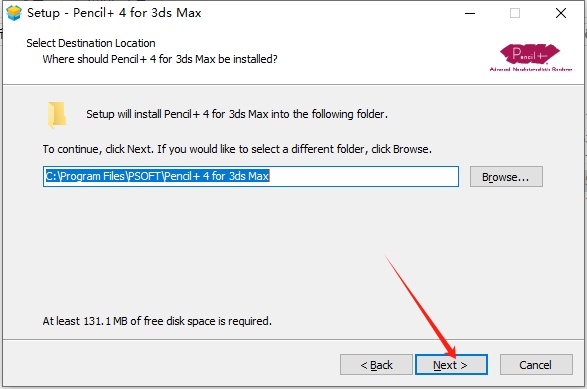Return to previous page with < Back
Viewport: 587px width, 389px height.
376,365
